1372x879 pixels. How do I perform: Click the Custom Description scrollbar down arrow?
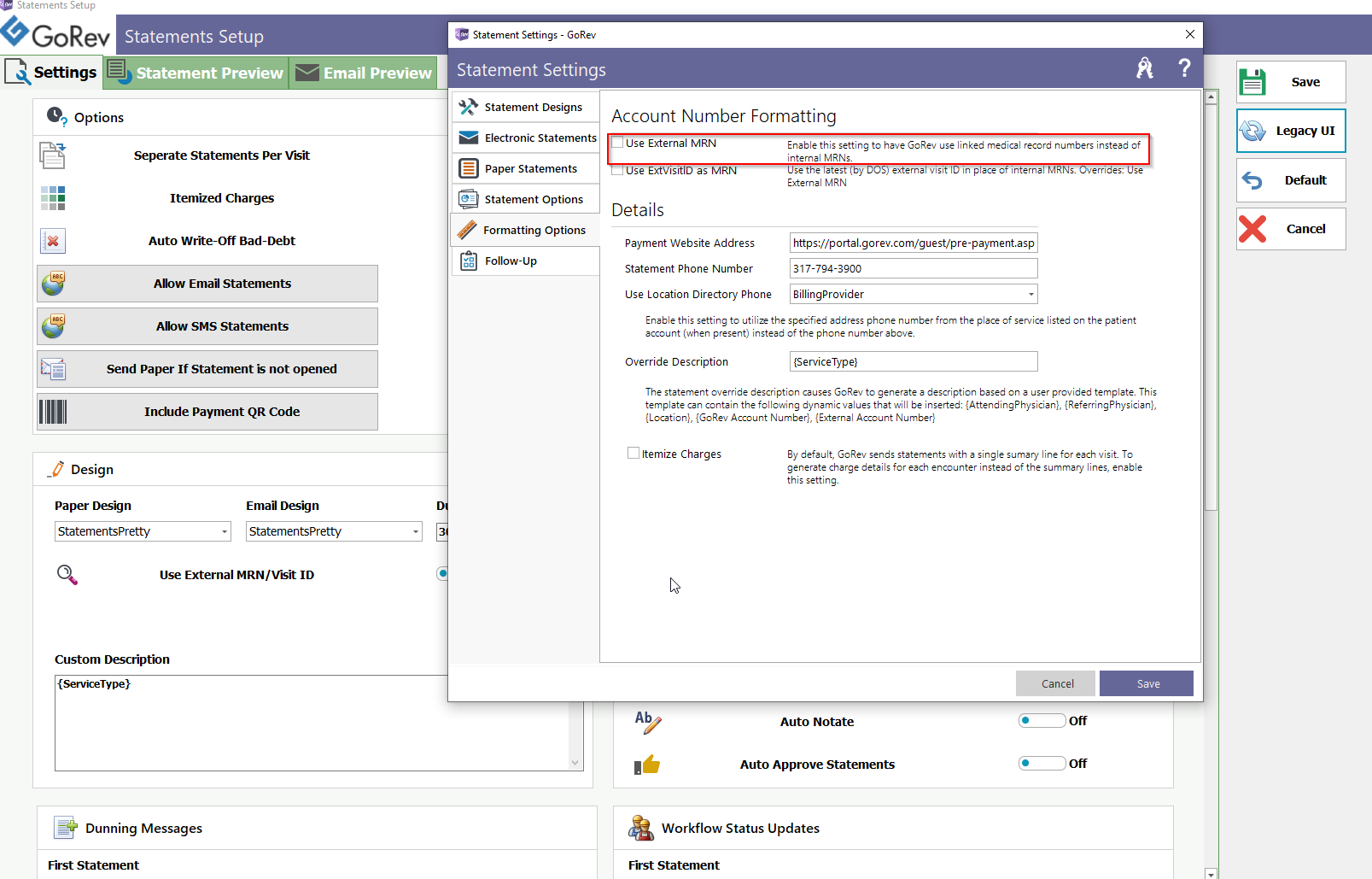click(575, 763)
